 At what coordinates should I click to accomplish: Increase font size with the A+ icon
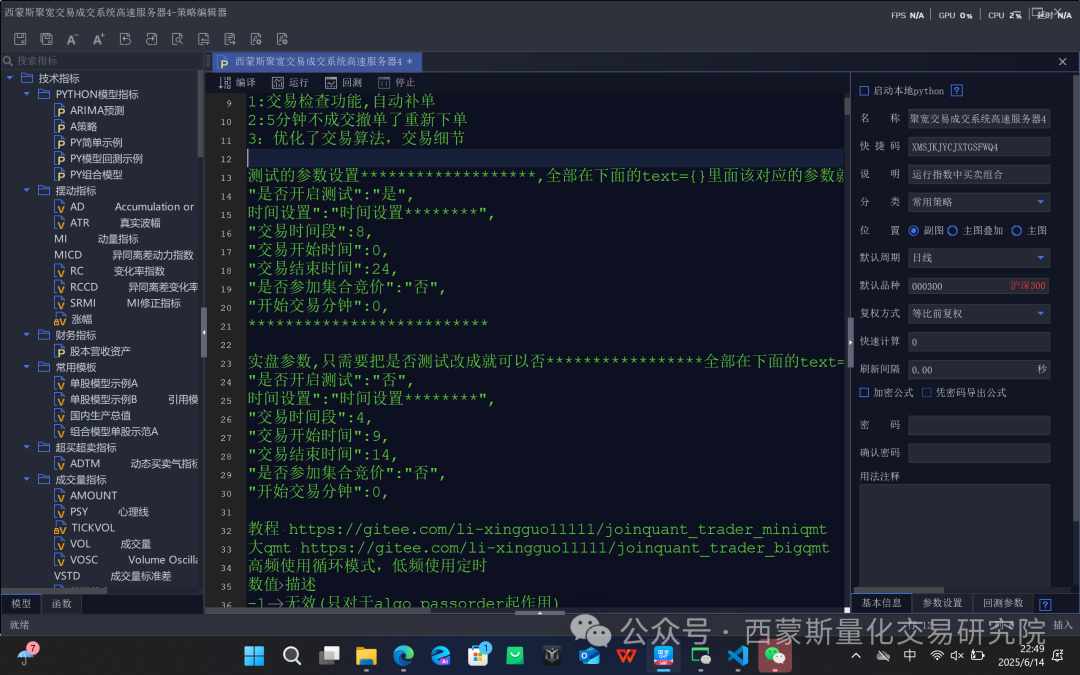coord(98,39)
